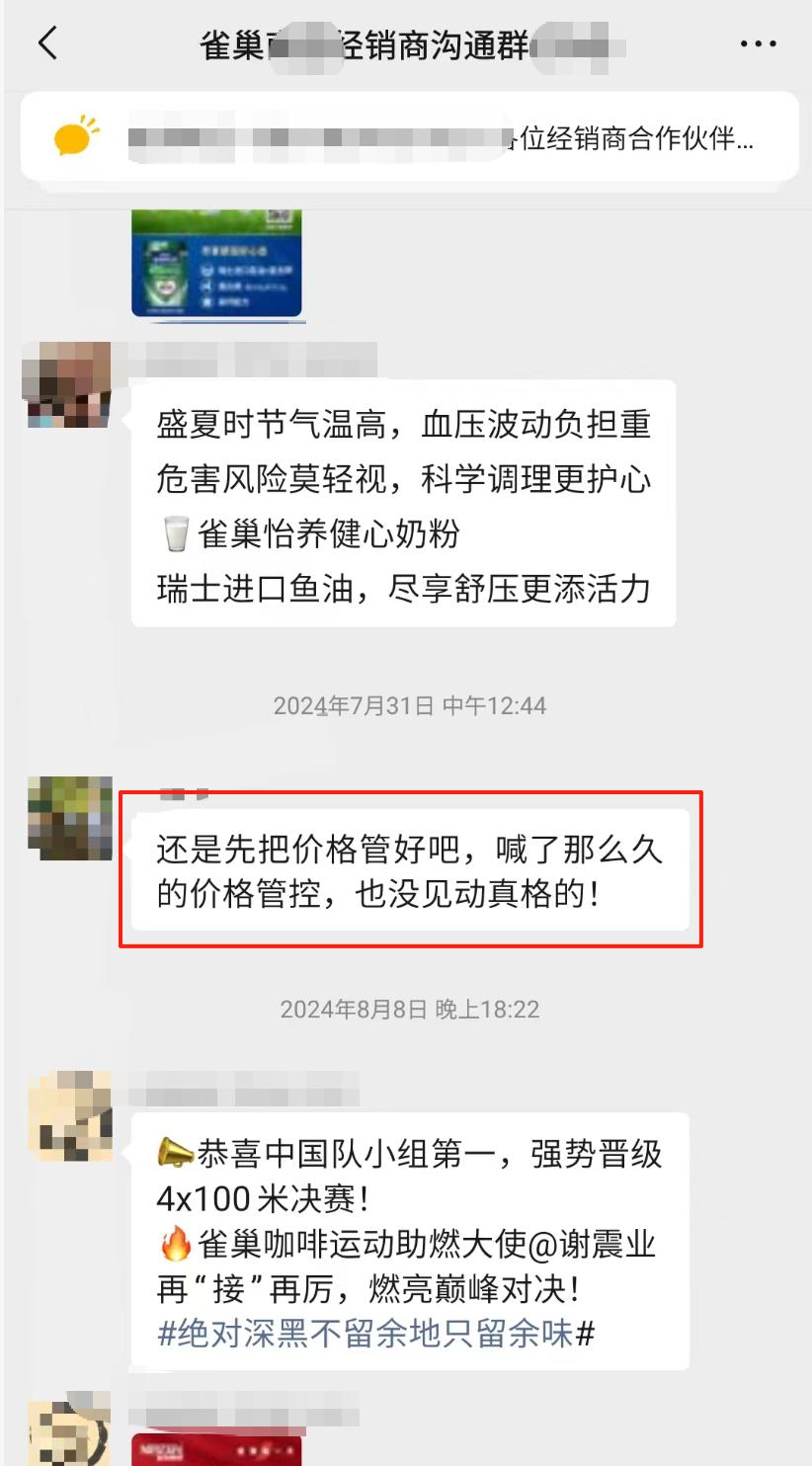Tap the fire emoji before 雀巢咖啡
Screen dimensions: 812x1466
[175, 1244]
